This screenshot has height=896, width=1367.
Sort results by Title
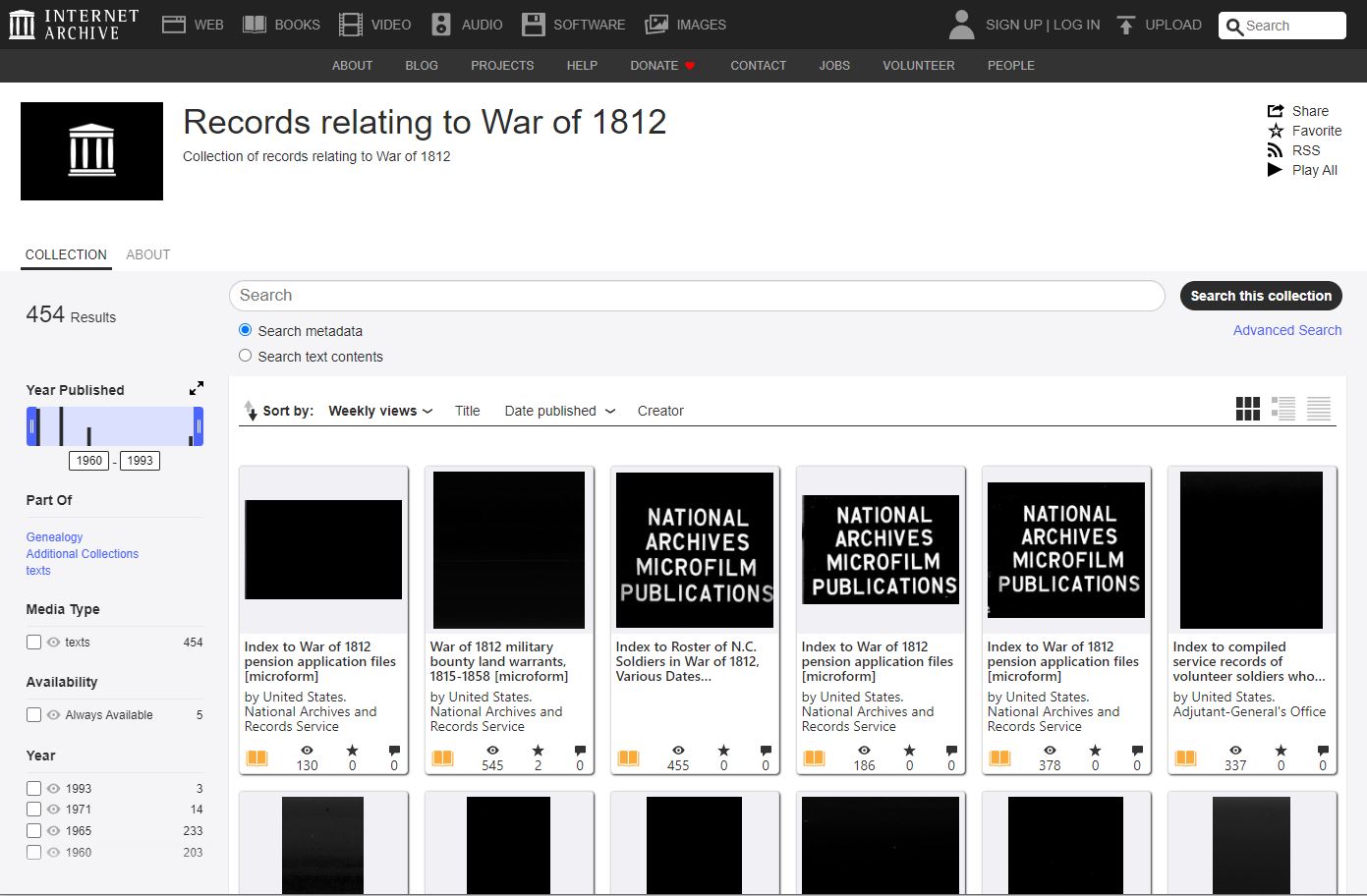click(467, 411)
